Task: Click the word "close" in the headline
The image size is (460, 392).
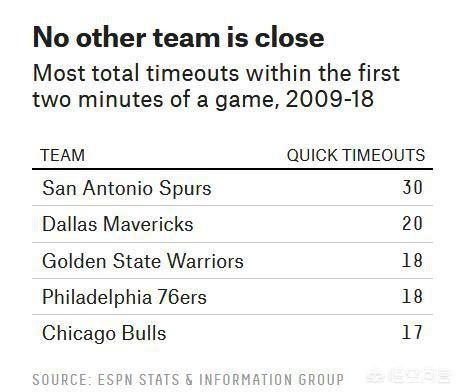Action: coord(290,37)
